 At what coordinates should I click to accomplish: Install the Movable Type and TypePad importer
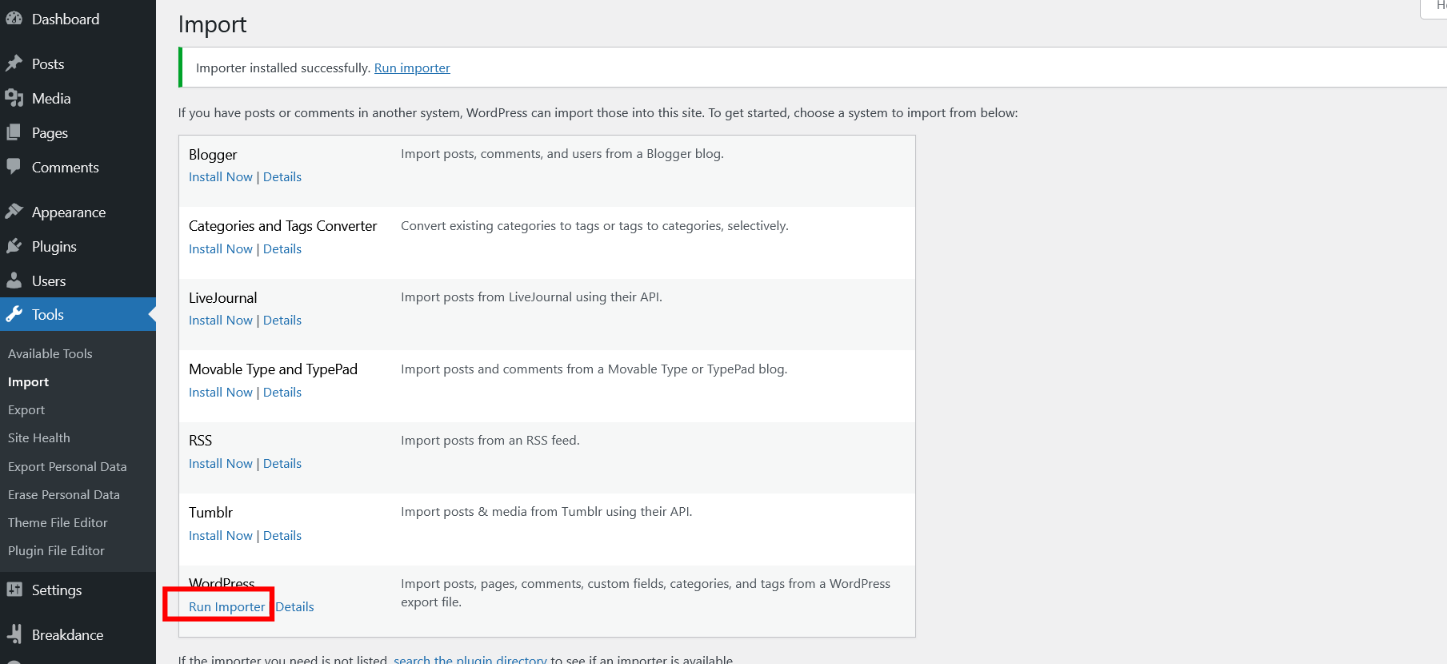221,392
